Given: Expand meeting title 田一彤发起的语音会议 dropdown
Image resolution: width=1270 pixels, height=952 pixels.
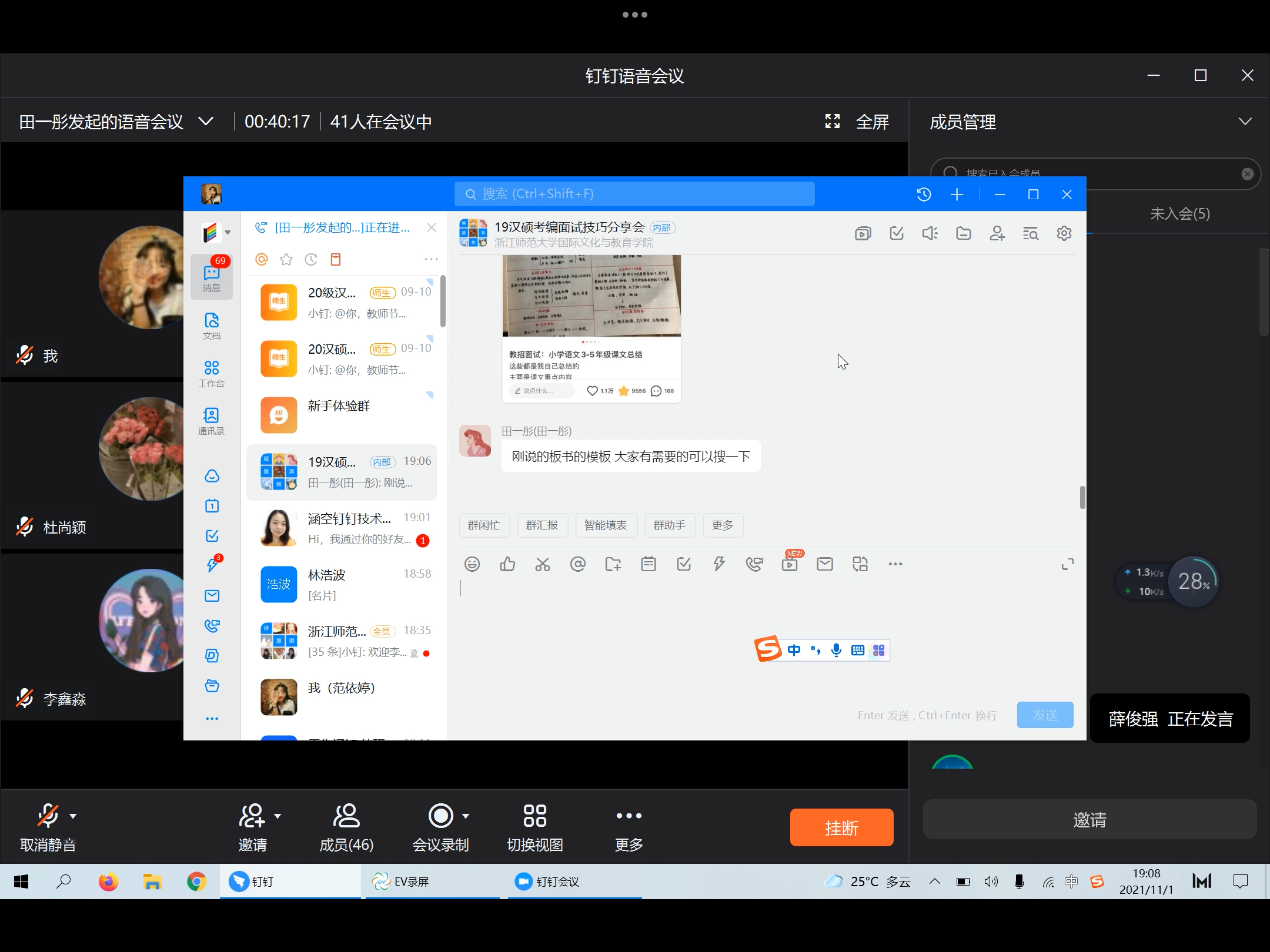Looking at the screenshot, I should click(x=205, y=122).
